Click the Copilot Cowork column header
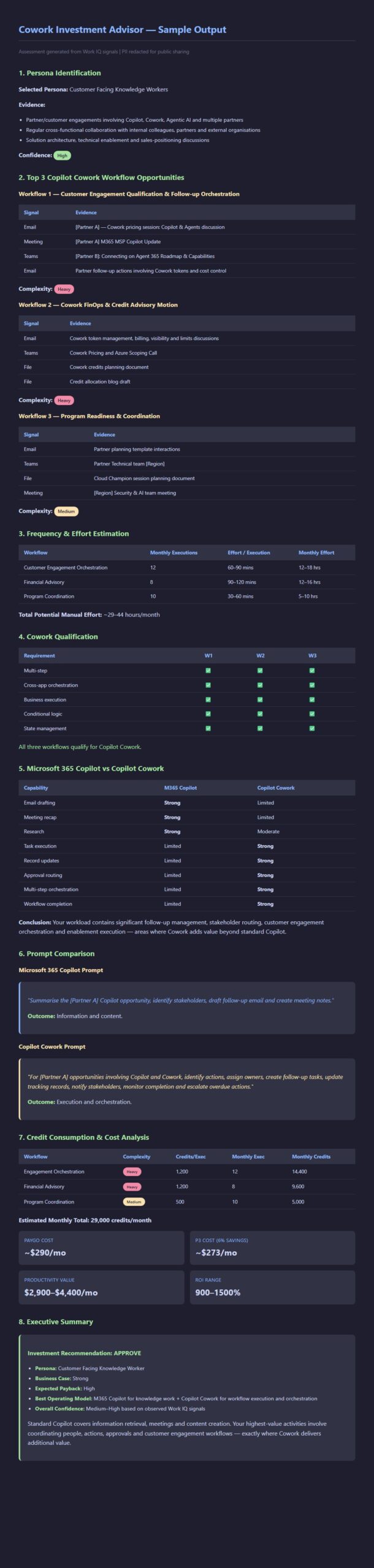 click(276, 788)
